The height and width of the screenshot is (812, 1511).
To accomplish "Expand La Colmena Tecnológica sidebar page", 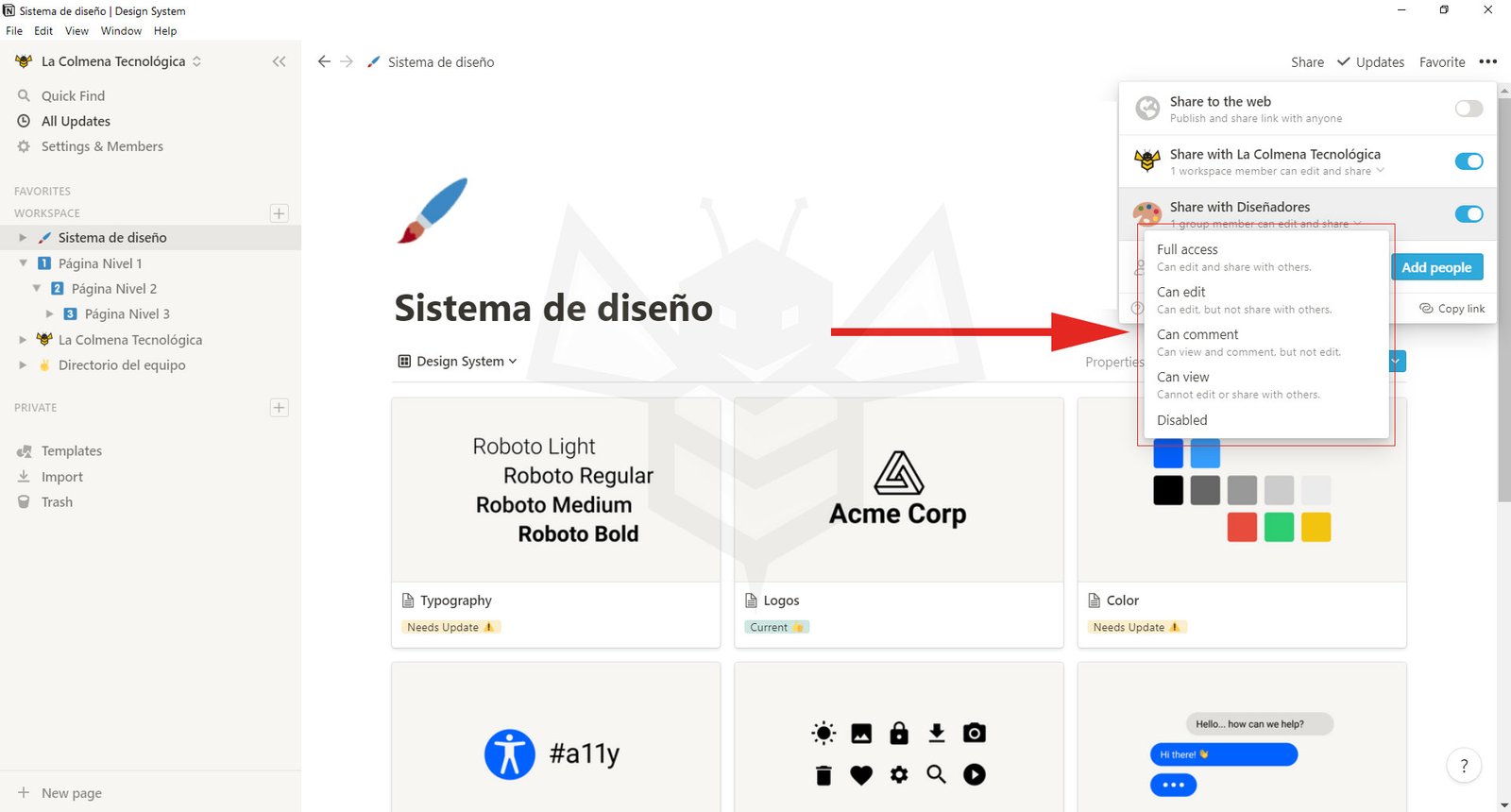I will (23, 340).
